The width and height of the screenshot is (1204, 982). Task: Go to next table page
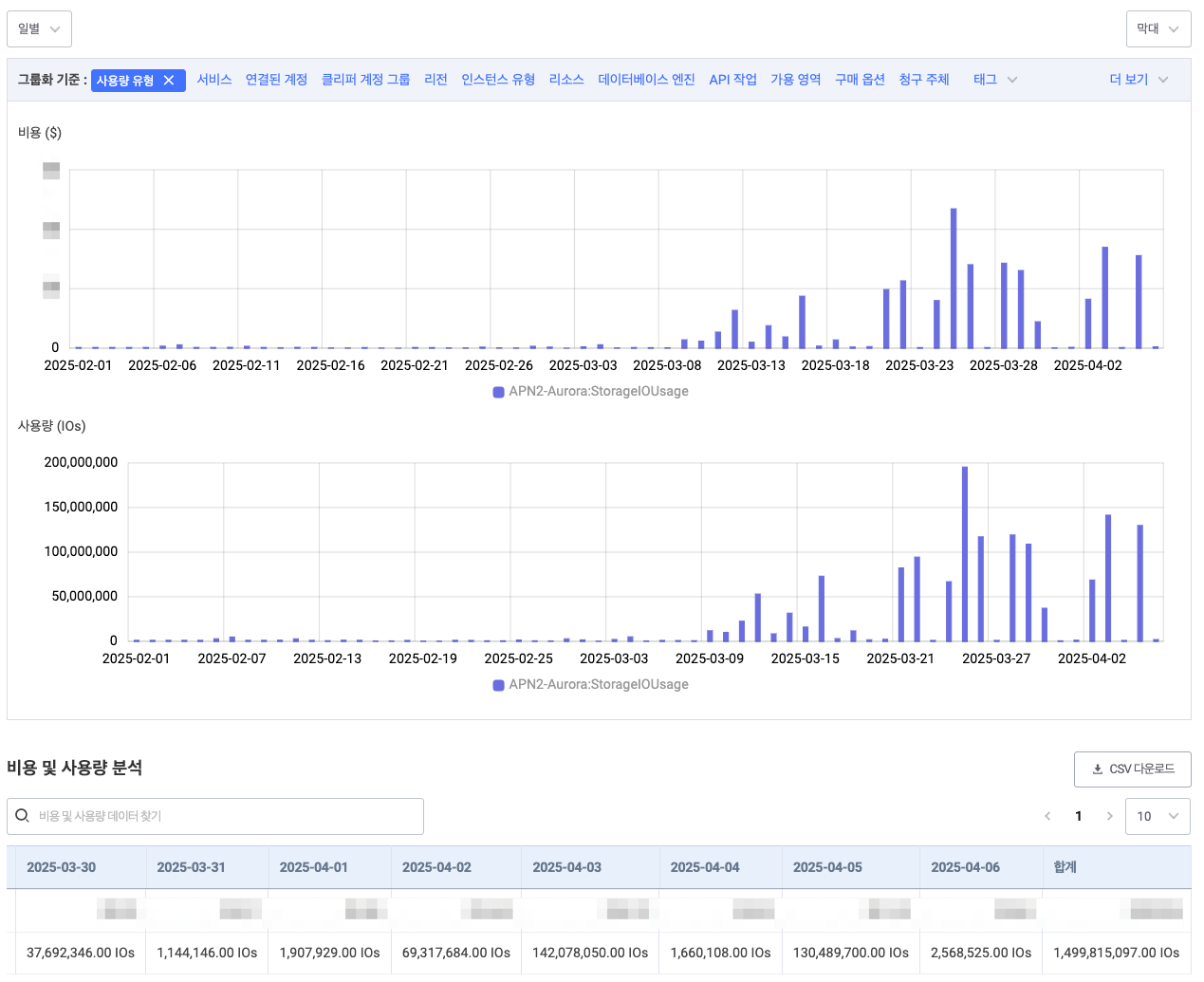click(1109, 816)
